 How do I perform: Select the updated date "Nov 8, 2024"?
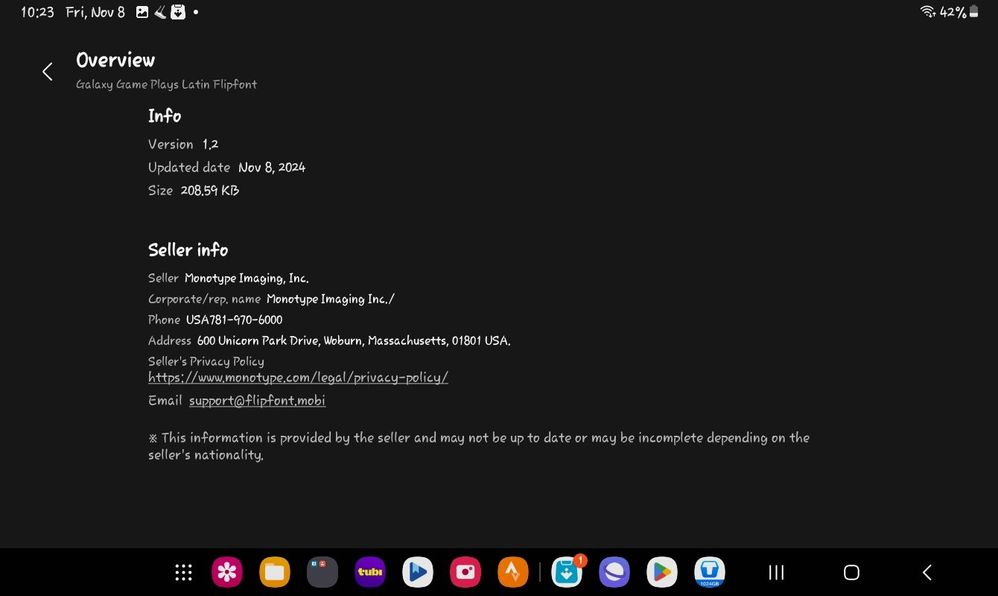point(272,167)
